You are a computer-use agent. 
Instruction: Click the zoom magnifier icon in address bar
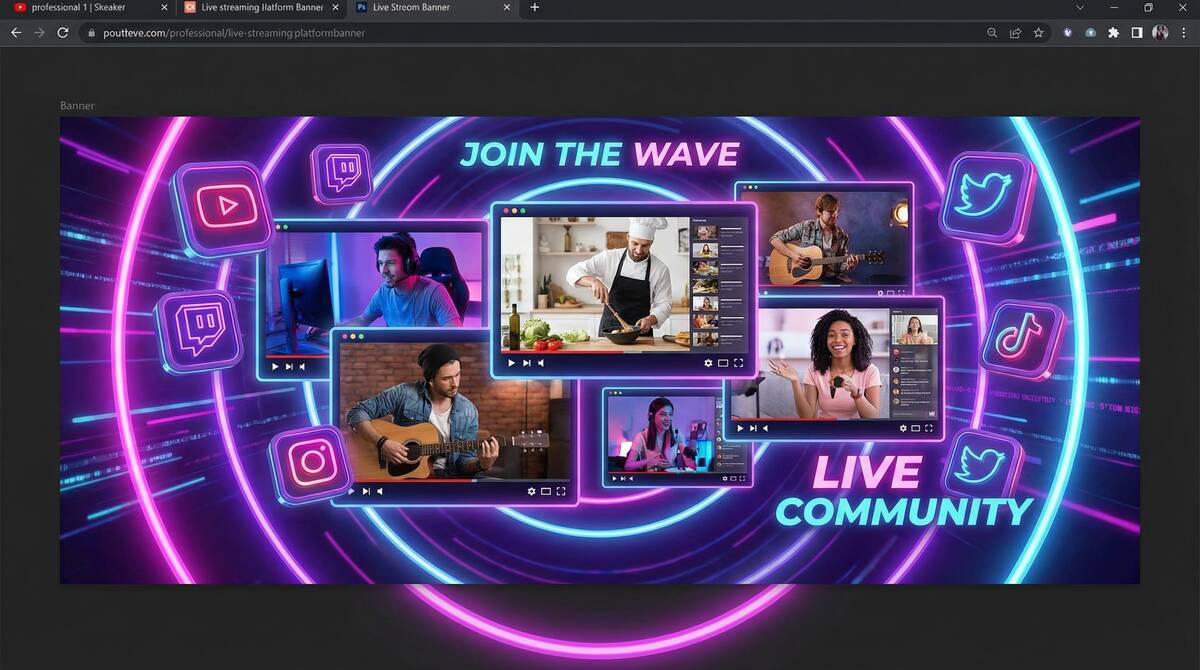click(992, 33)
